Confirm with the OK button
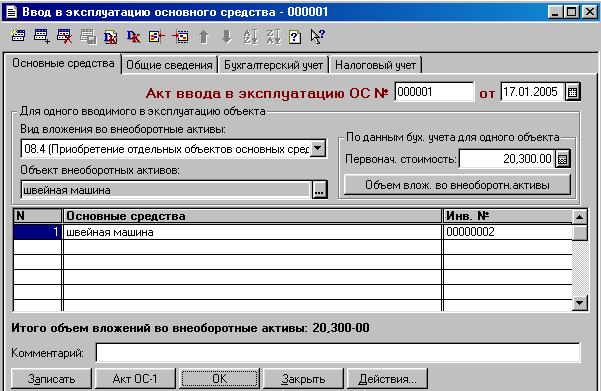This screenshot has height=391, width=601. coord(220,379)
